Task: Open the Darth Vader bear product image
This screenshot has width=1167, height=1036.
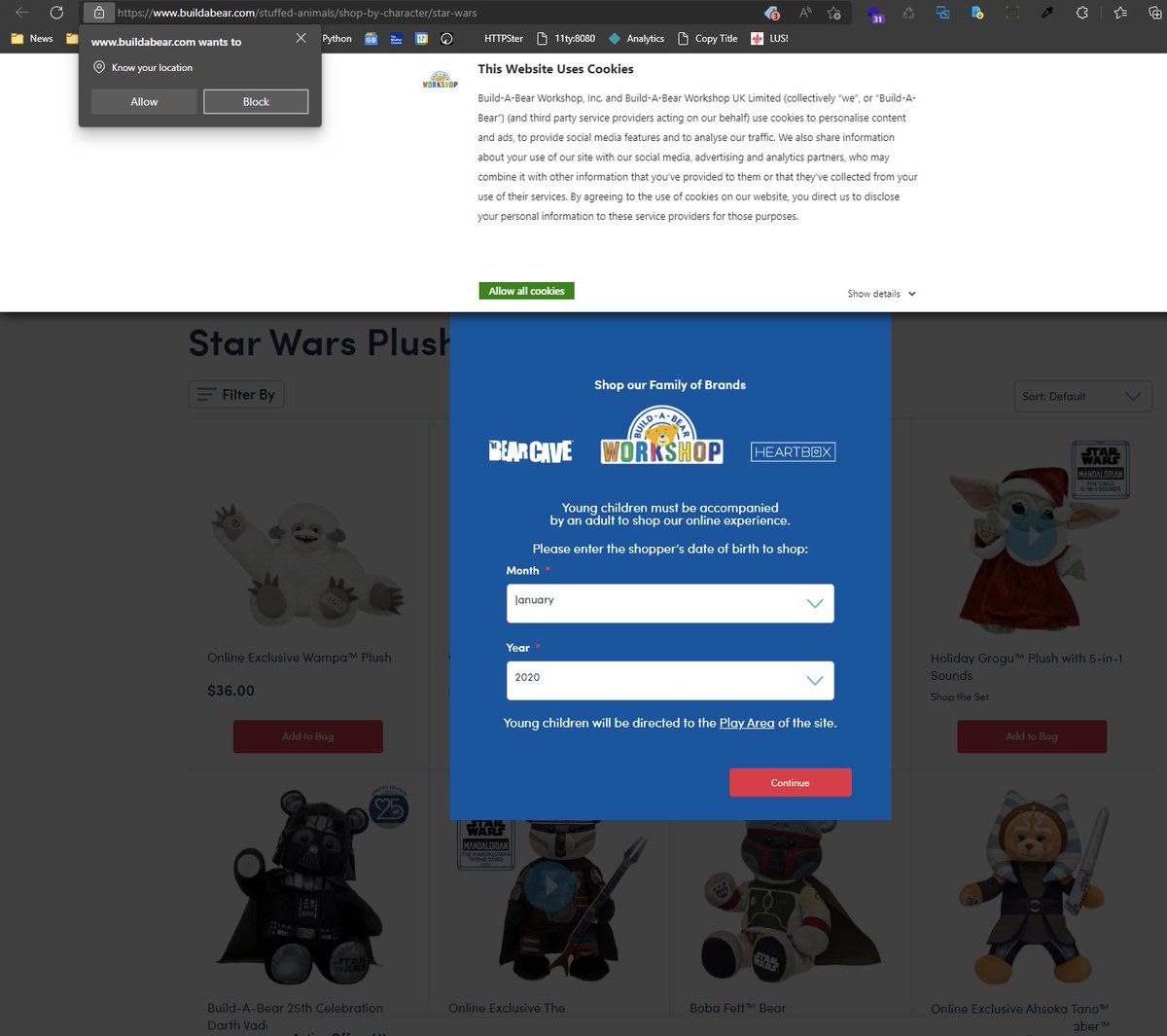Action: (308, 886)
